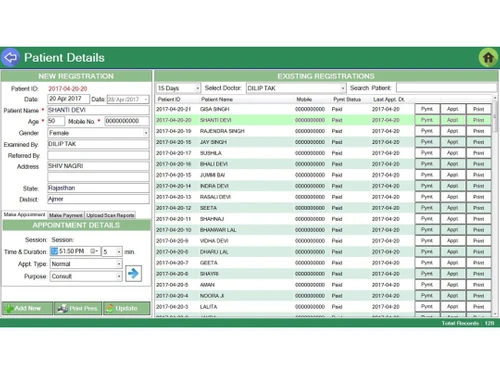Click Print button for GEETA
Viewport: 500px width, 375px height.
click(478, 263)
